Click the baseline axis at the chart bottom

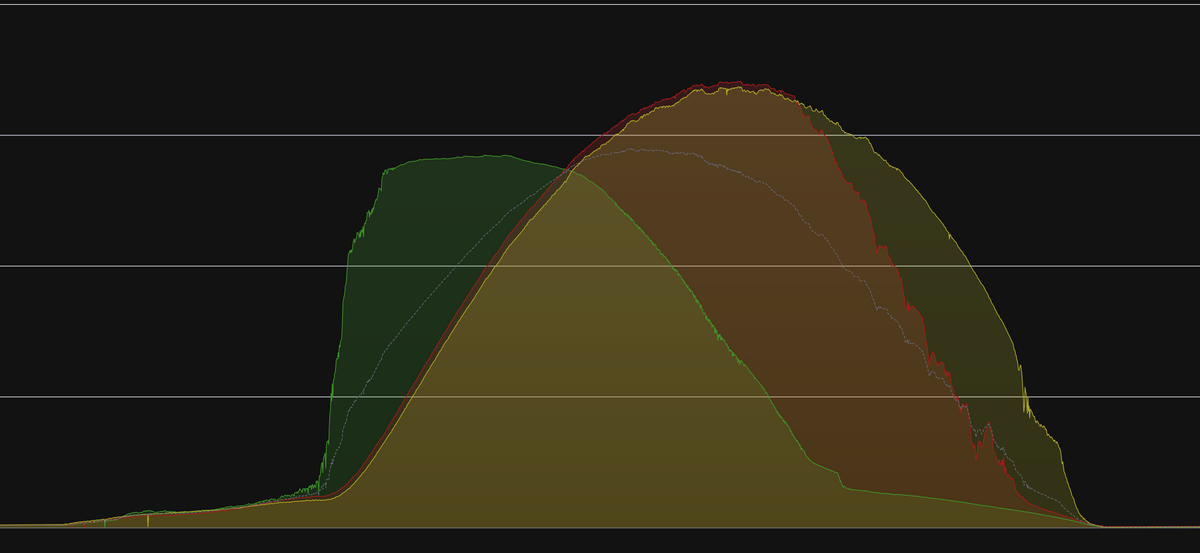tap(600, 527)
